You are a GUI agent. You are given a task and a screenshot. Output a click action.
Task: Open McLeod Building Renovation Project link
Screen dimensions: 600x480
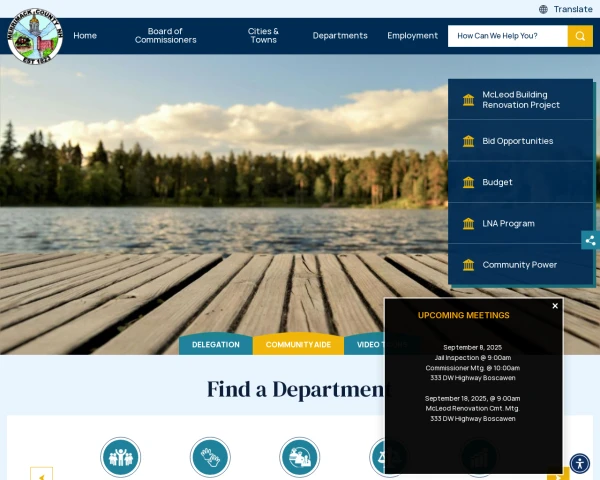(520, 100)
